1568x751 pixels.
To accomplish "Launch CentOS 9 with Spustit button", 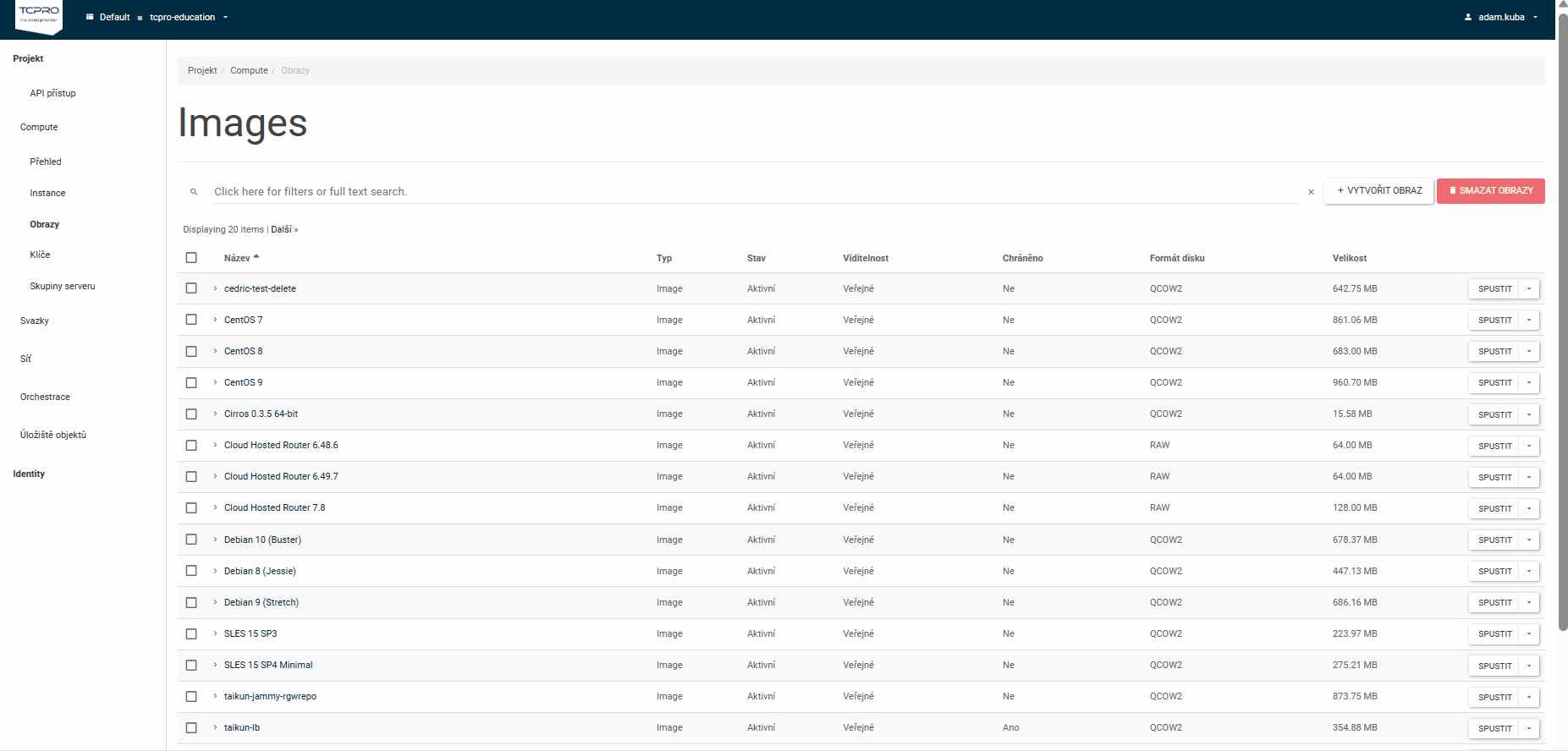I will 1494,383.
